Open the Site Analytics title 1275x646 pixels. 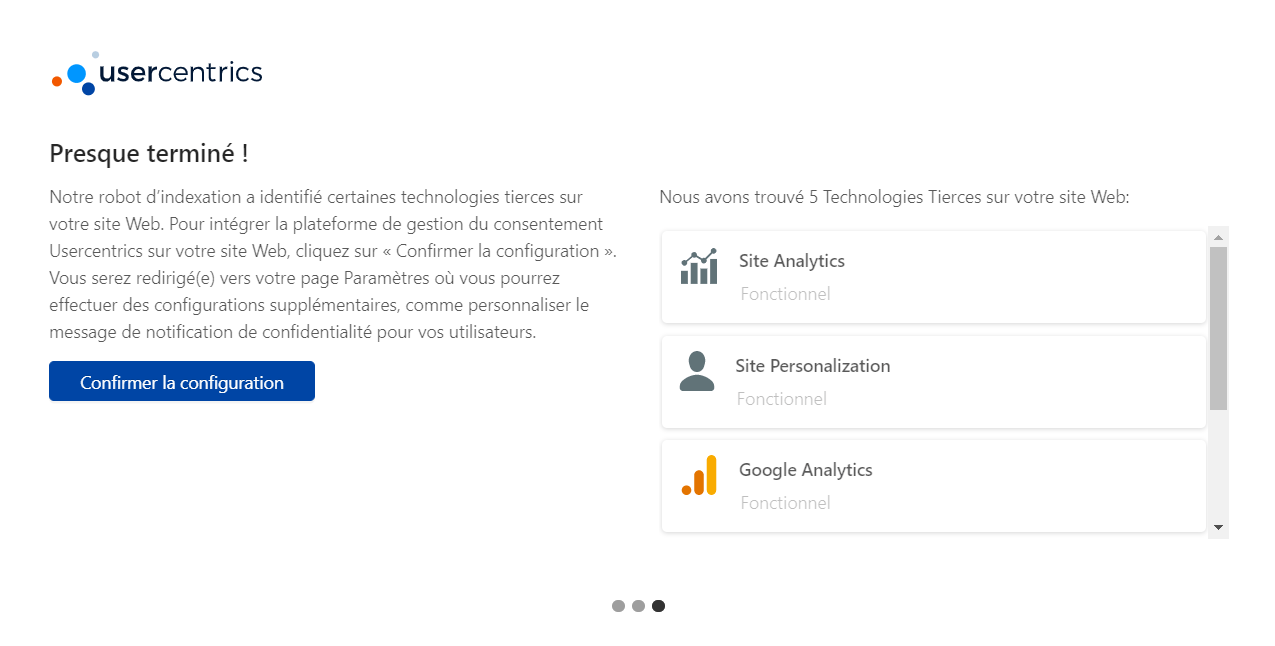792,261
